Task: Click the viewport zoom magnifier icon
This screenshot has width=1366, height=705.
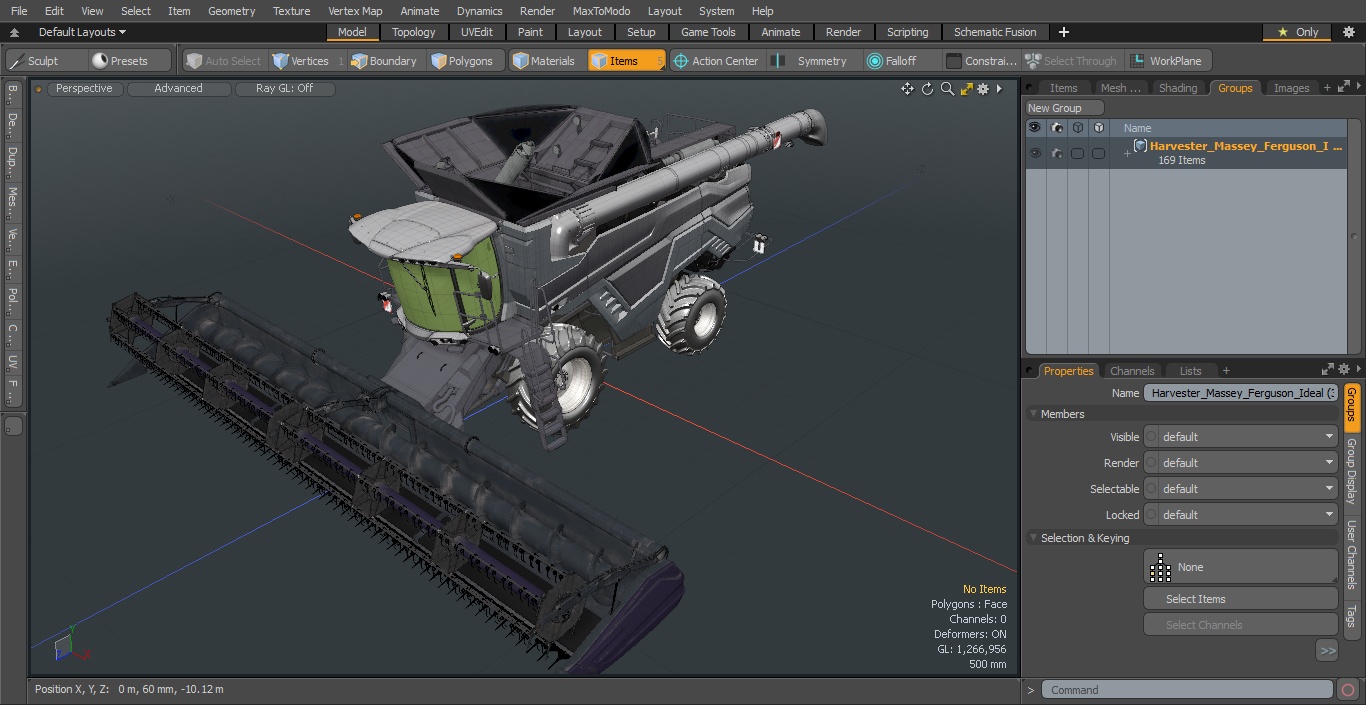Action: [x=947, y=89]
